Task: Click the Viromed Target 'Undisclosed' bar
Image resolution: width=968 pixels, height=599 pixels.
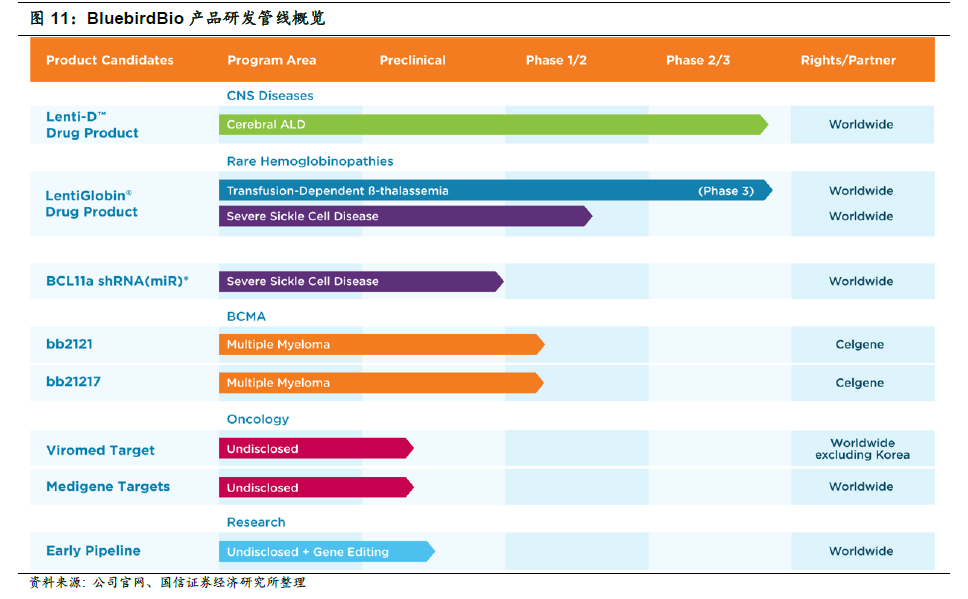Action: point(316,448)
